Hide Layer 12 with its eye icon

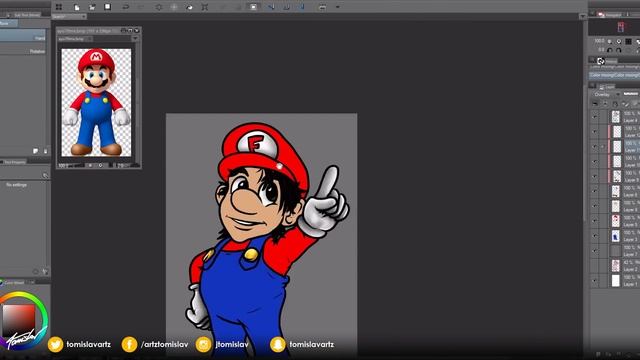click(595, 132)
